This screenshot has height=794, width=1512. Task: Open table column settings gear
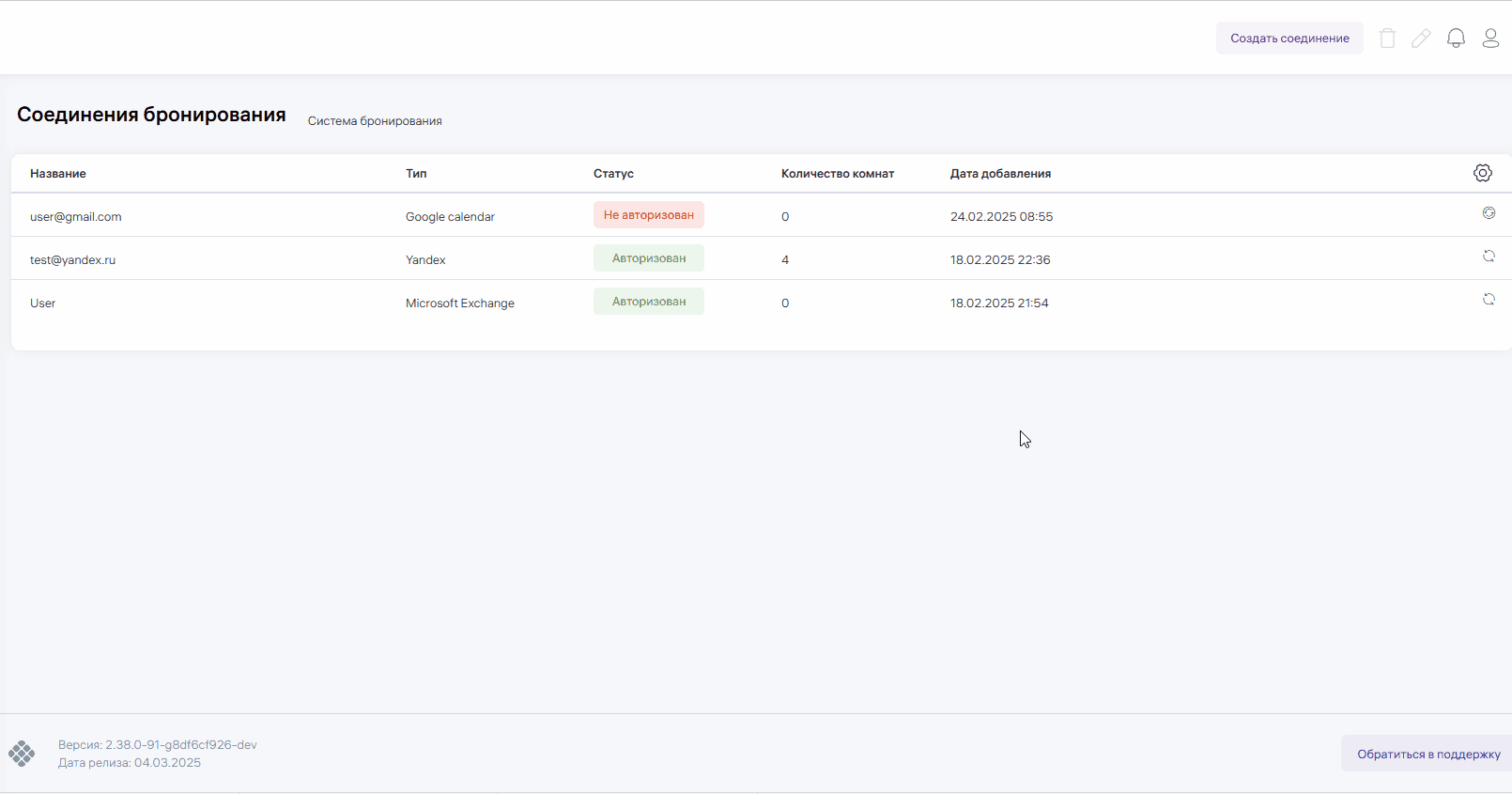1482,173
